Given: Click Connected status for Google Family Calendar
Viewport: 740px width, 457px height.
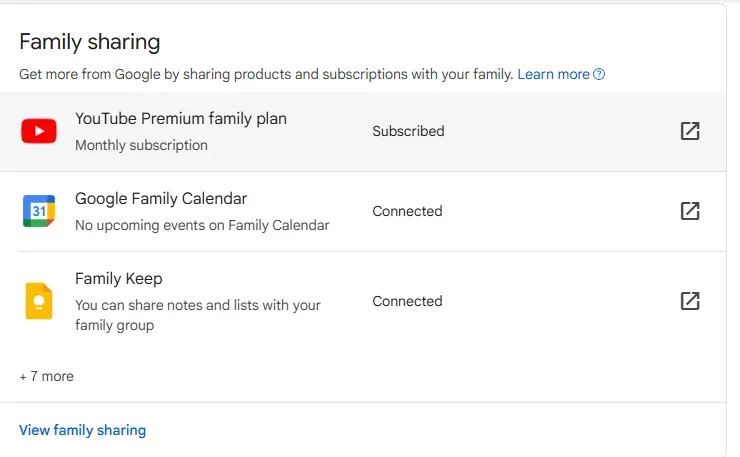Looking at the screenshot, I should (x=407, y=211).
